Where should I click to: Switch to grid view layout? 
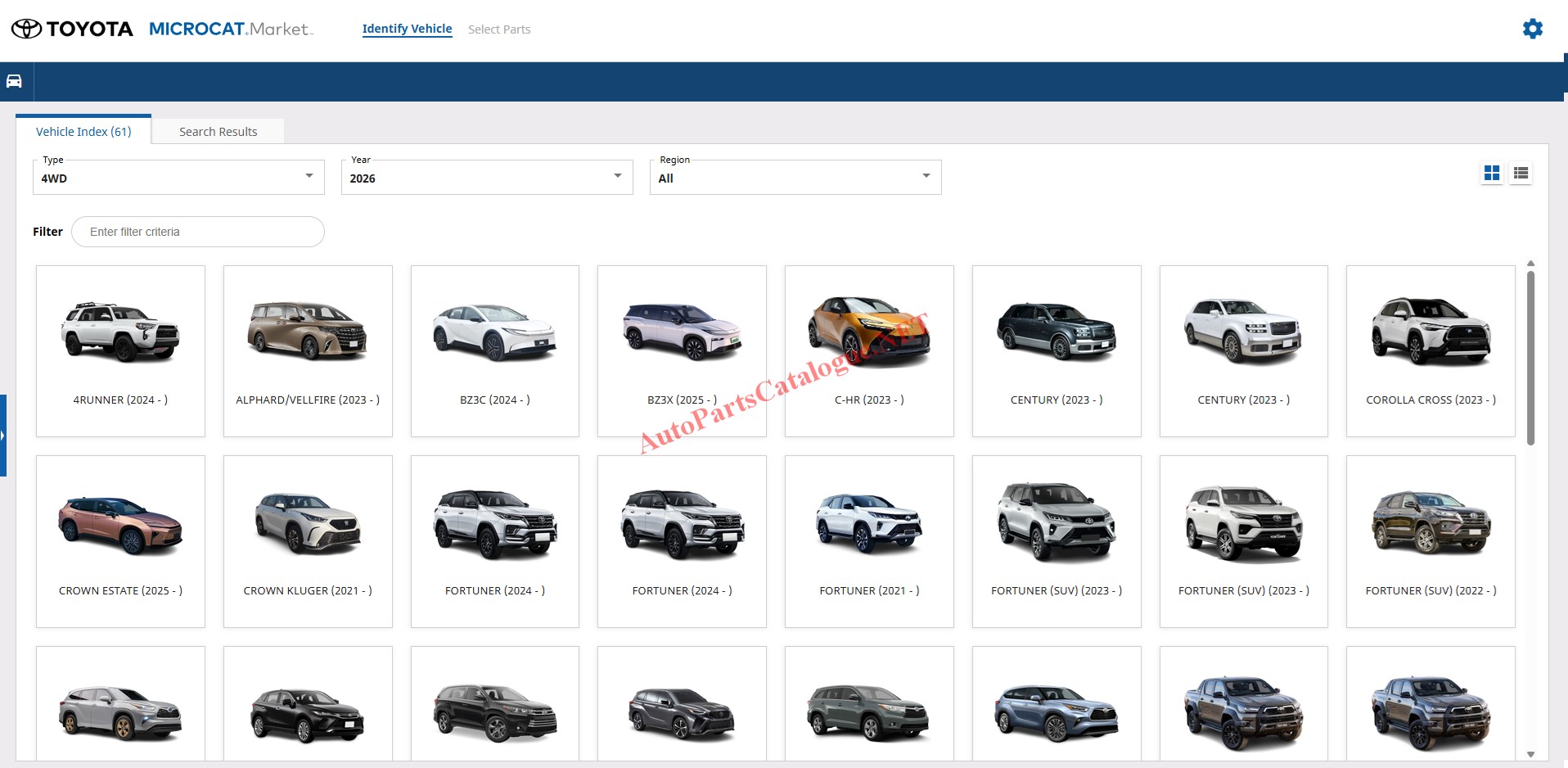pos(1492,173)
